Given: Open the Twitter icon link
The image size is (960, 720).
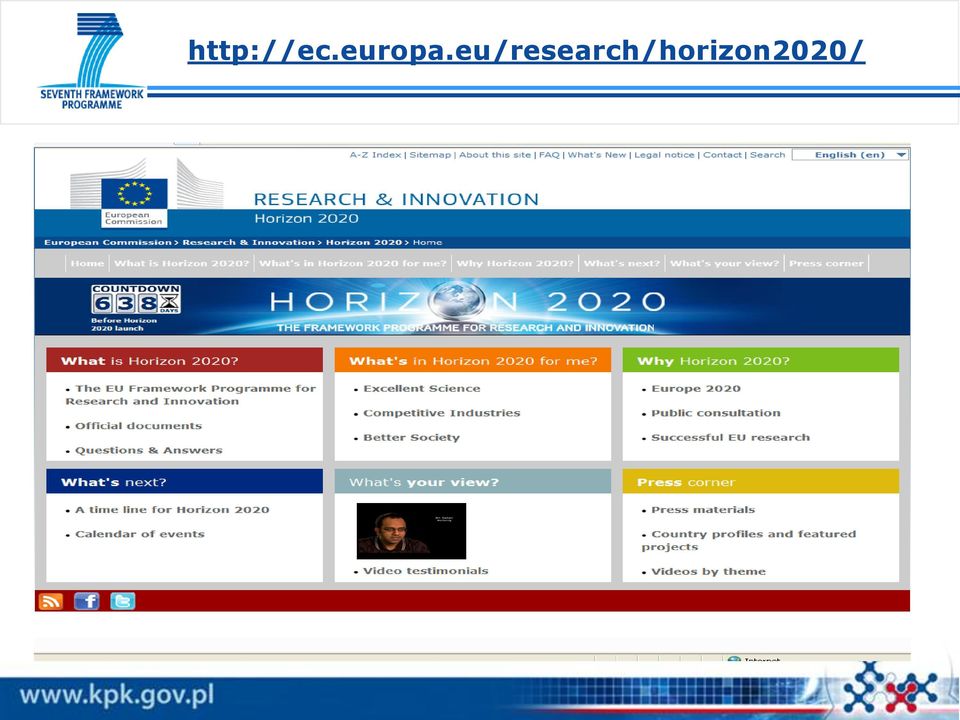Looking at the screenshot, I should coord(122,601).
